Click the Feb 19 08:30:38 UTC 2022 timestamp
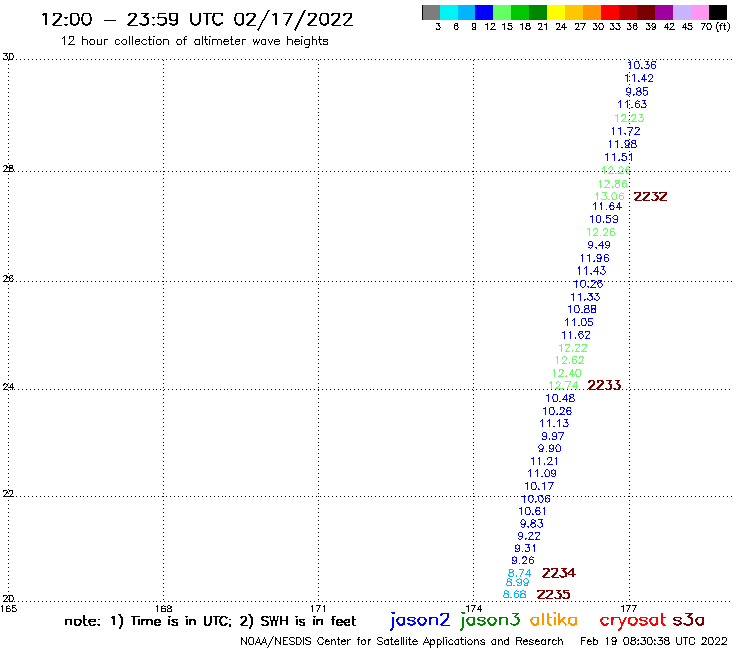740x650 pixels. pos(654,642)
